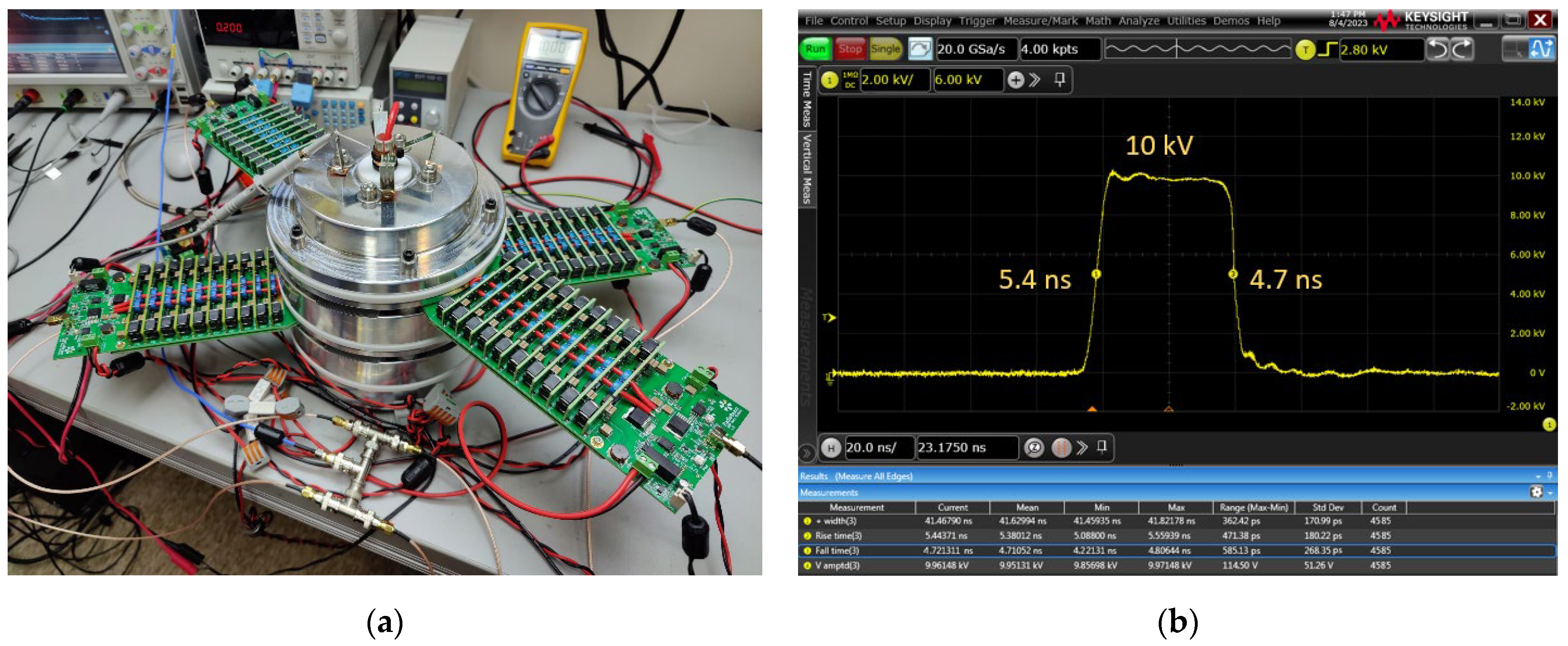Expand channel options double chevron

pyautogui.click(x=1034, y=80)
